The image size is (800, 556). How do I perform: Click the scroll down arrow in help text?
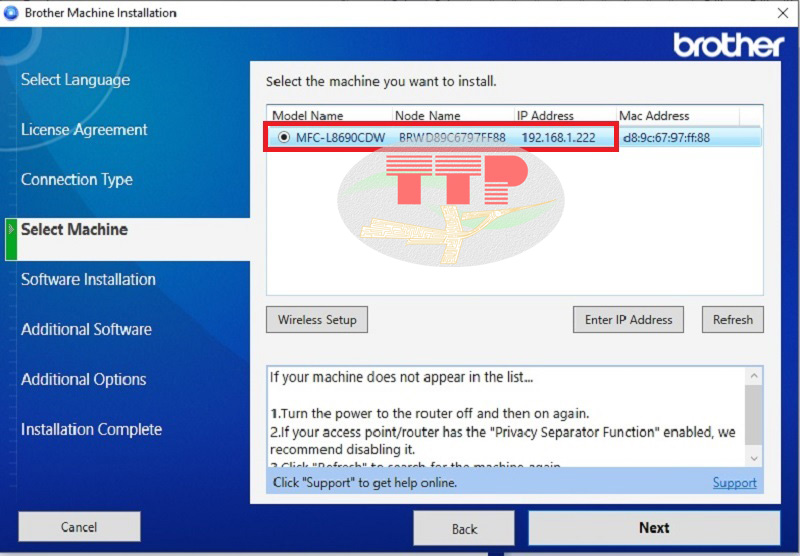pyautogui.click(x=754, y=458)
